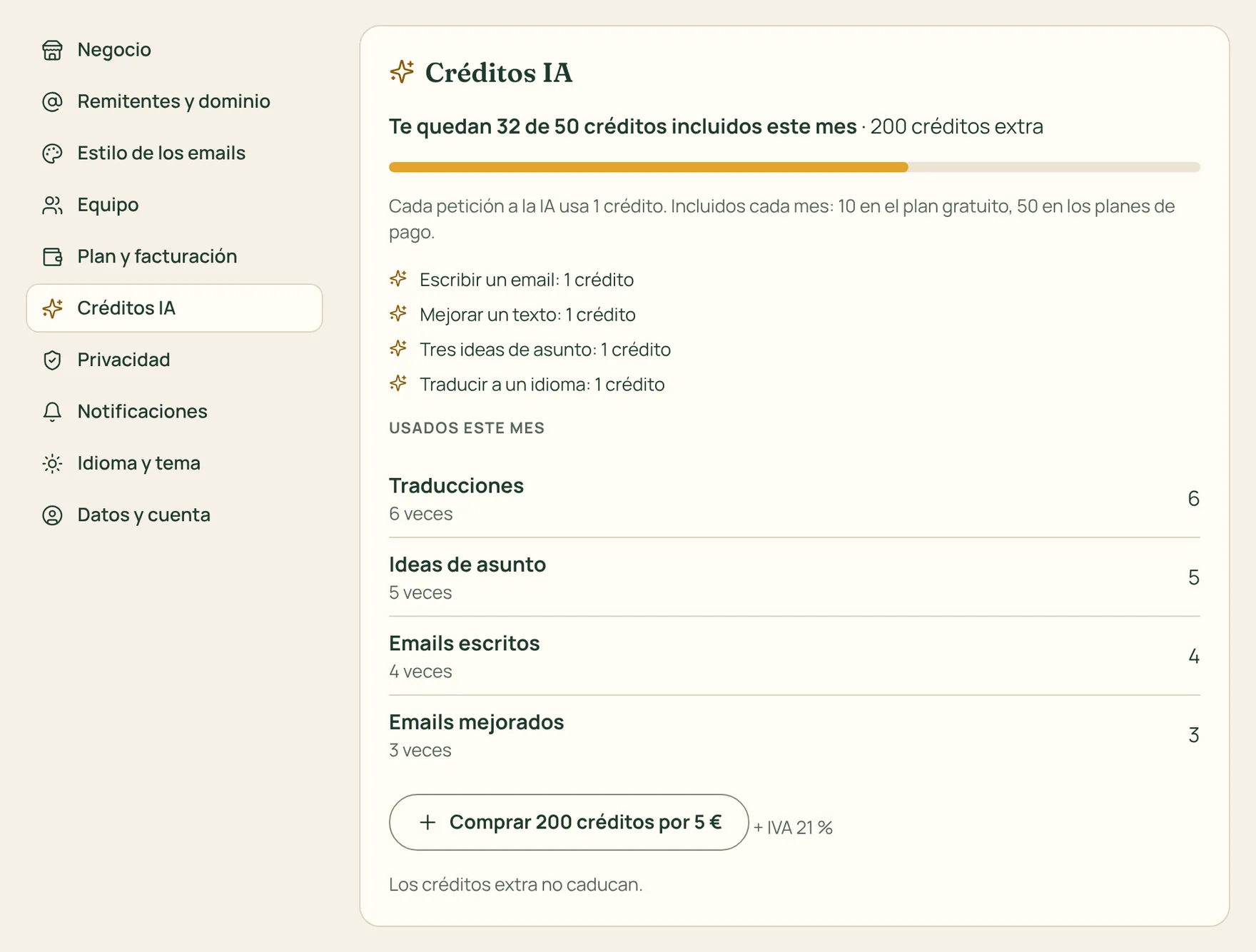This screenshot has height=952, width=1256.
Task: Click the credits usage progress bar
Action: click(794, 167)
